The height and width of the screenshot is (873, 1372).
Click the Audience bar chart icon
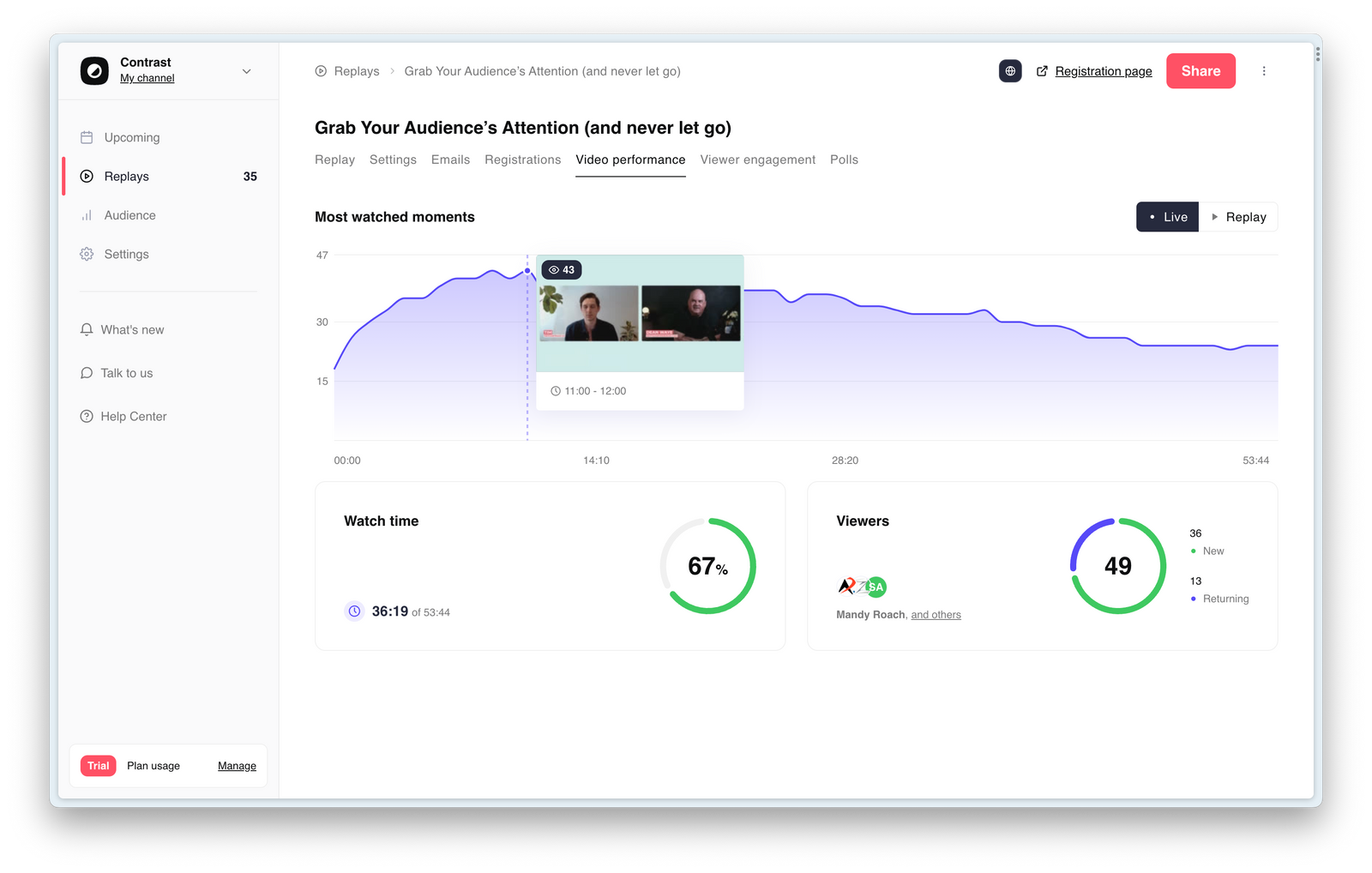coord(87,215)
